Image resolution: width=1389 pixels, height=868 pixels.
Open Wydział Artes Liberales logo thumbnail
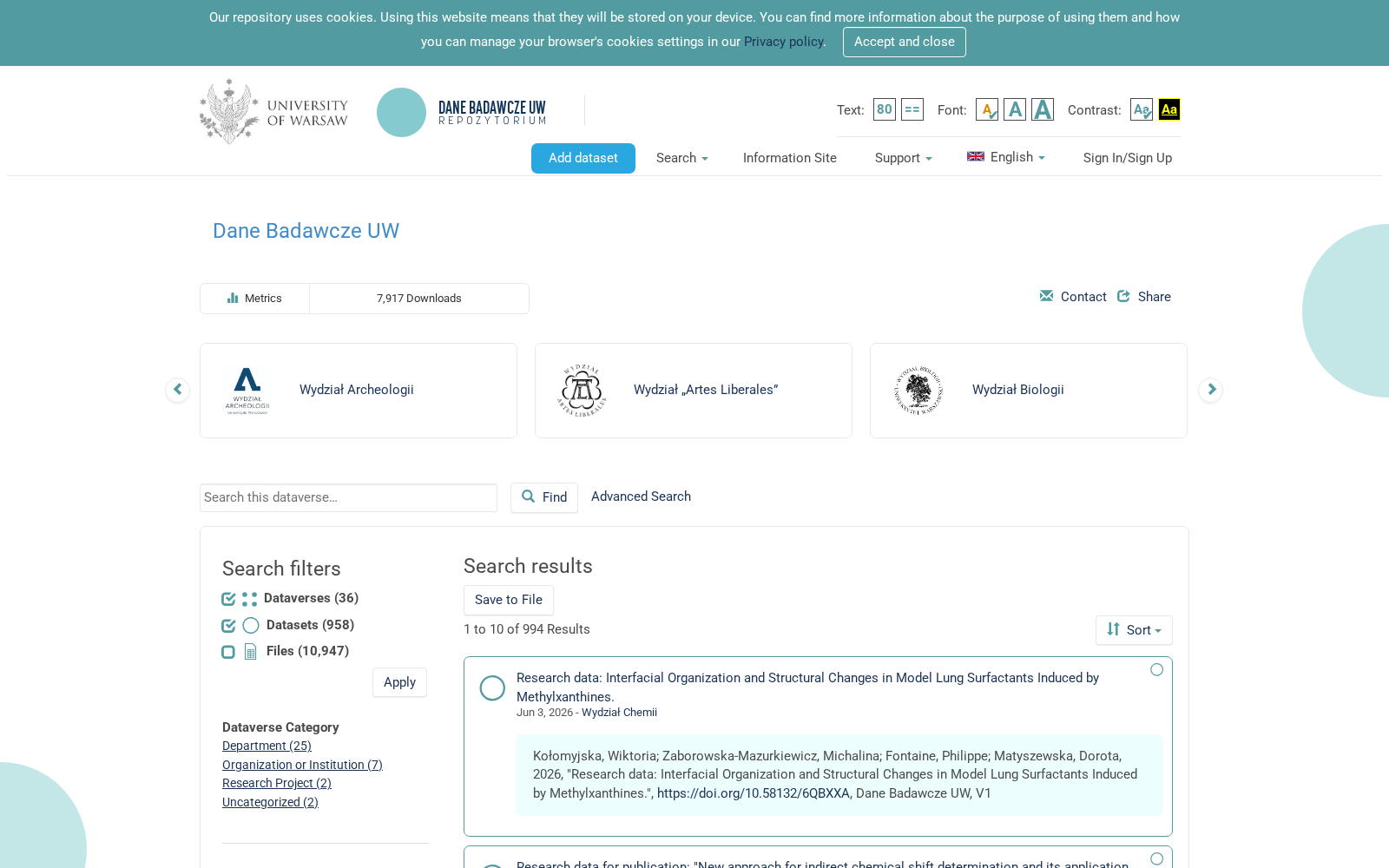coord(582,391)
